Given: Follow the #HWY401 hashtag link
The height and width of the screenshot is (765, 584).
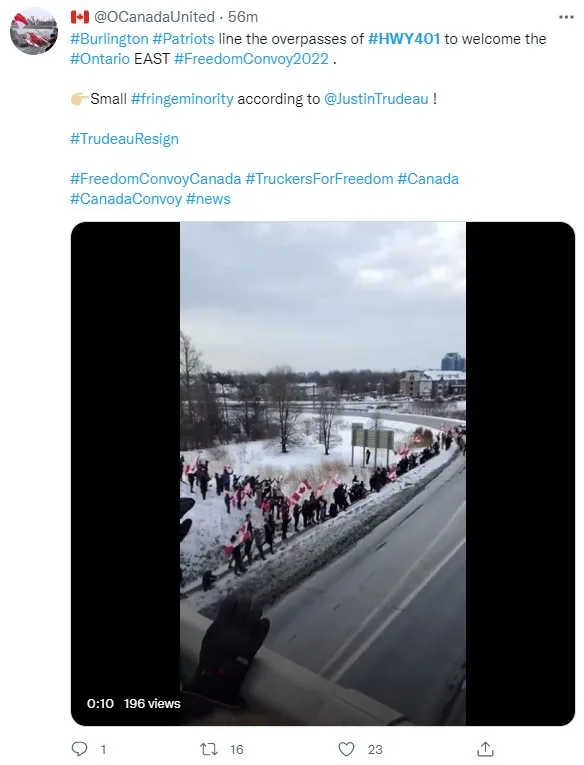Looking at the screenshot, I should 404,39.
